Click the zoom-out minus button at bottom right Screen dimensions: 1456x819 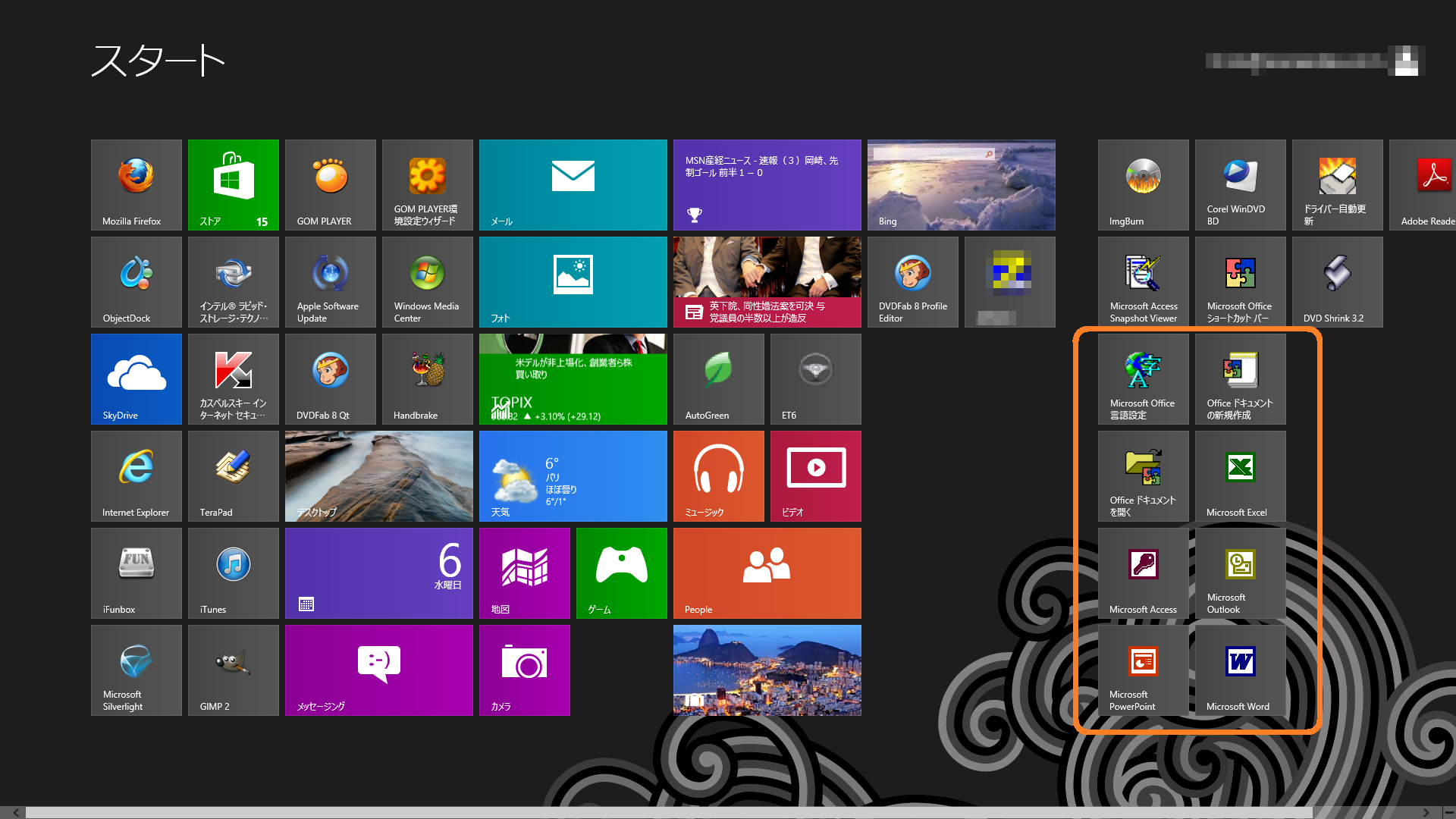tap(1448, 812)
